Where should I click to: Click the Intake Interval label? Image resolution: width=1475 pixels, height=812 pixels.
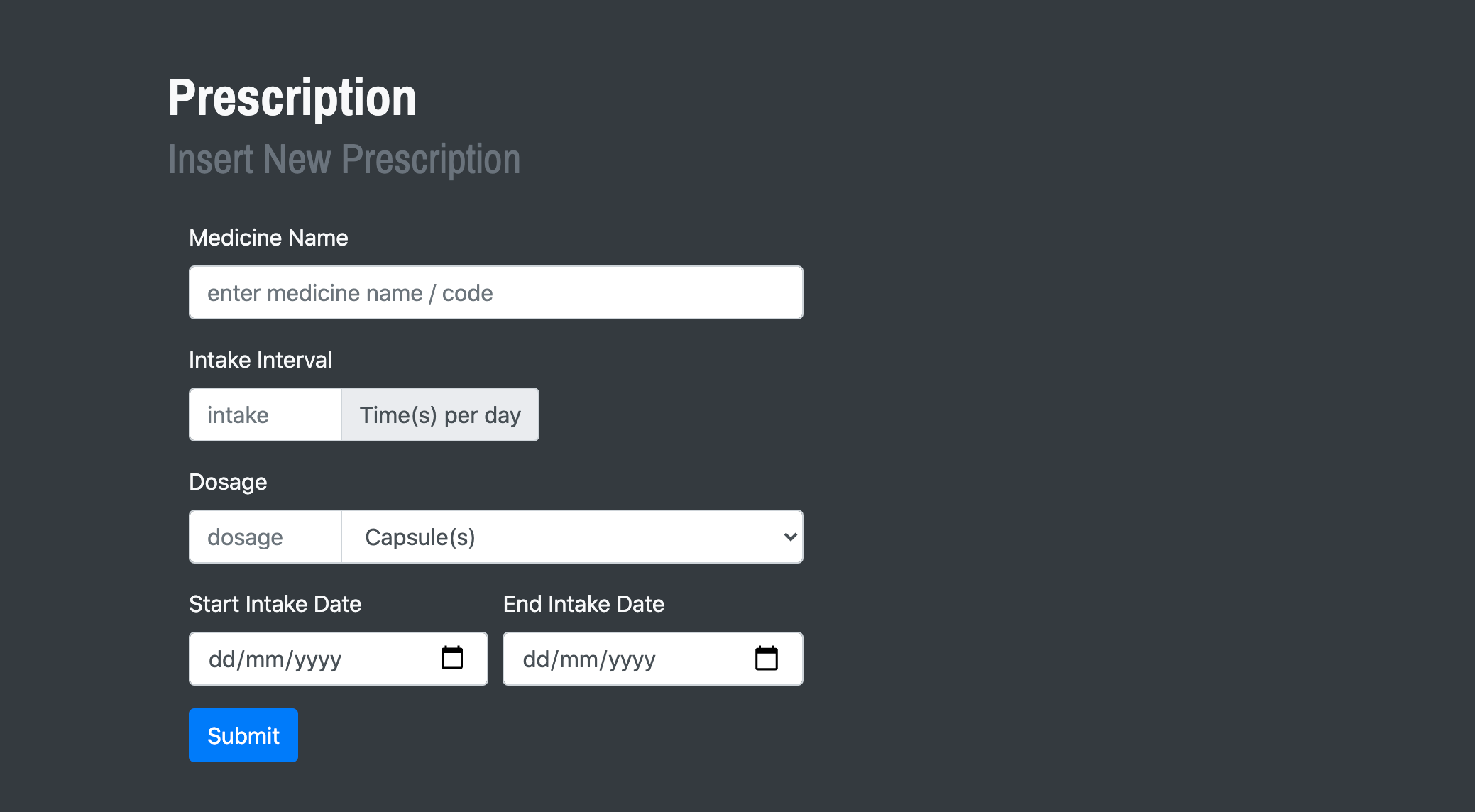tap(261, 360)
